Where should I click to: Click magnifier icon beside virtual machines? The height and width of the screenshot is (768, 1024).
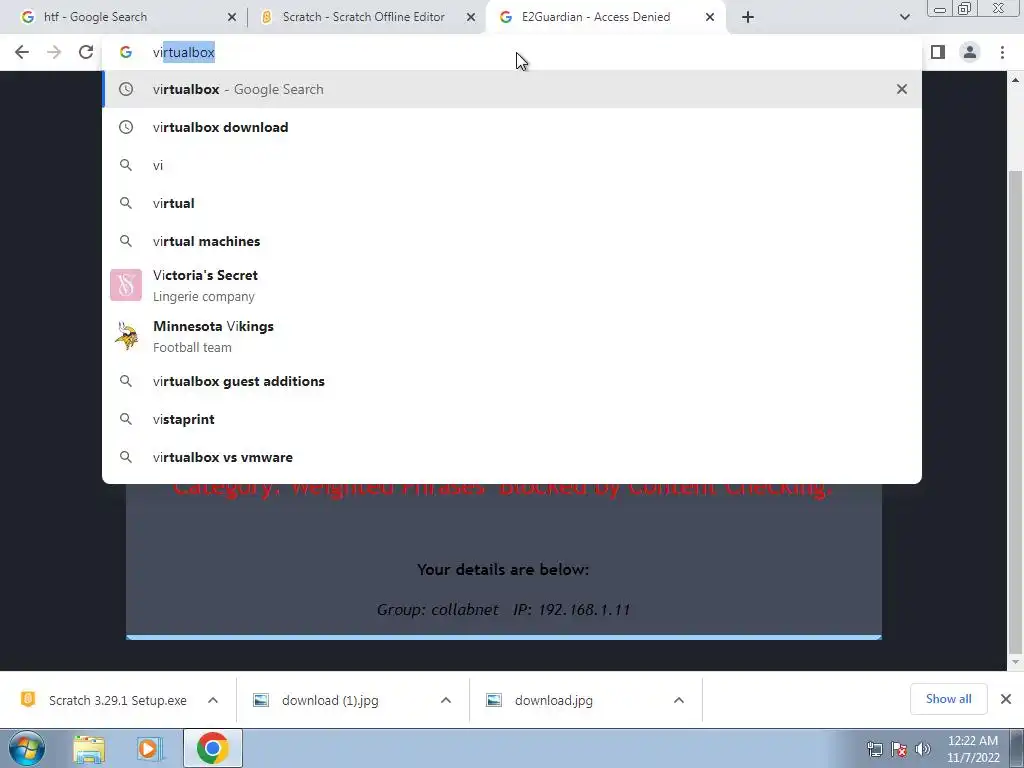click(125, 241)
